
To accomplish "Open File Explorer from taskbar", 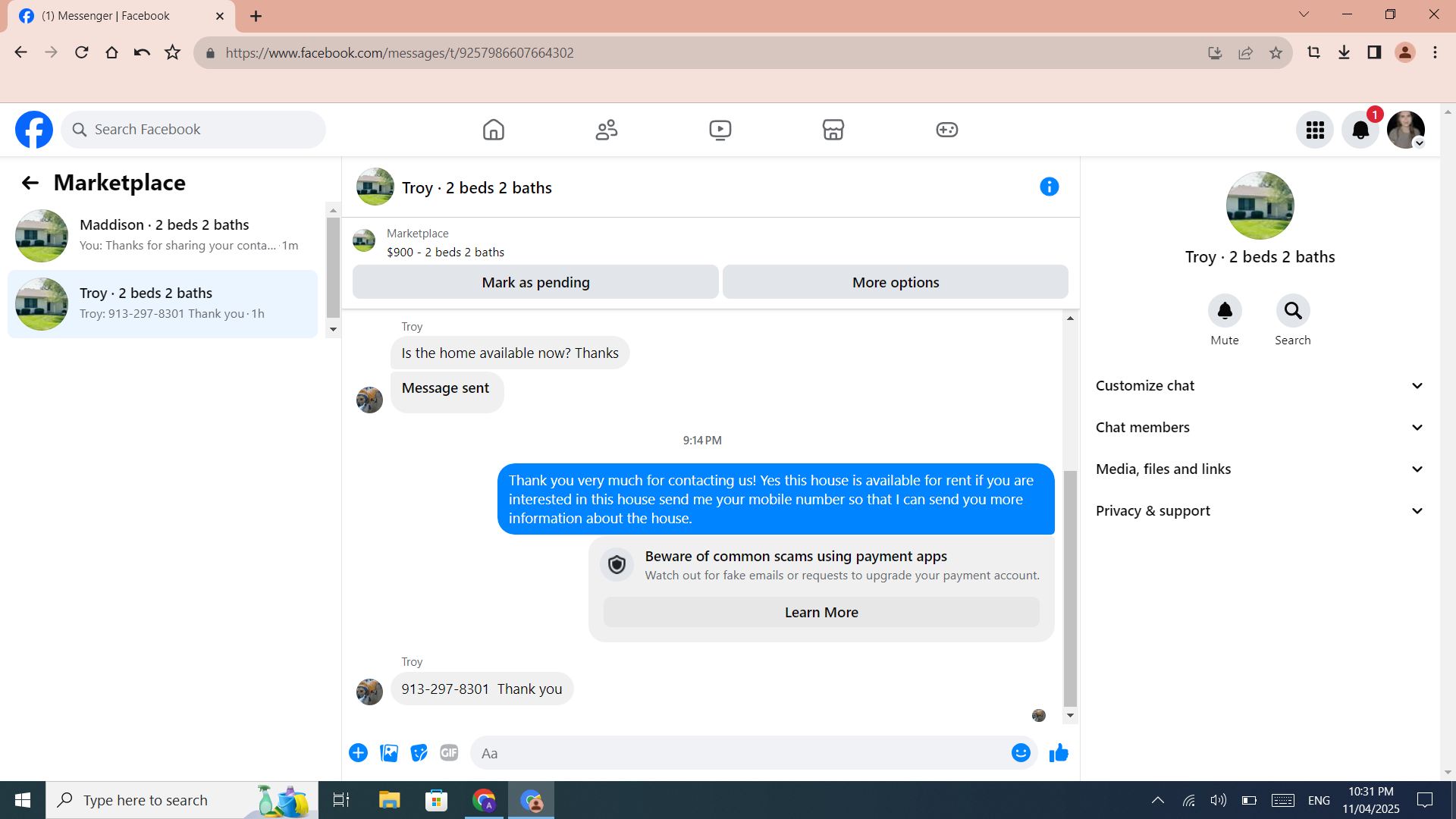I will (389, 800).
